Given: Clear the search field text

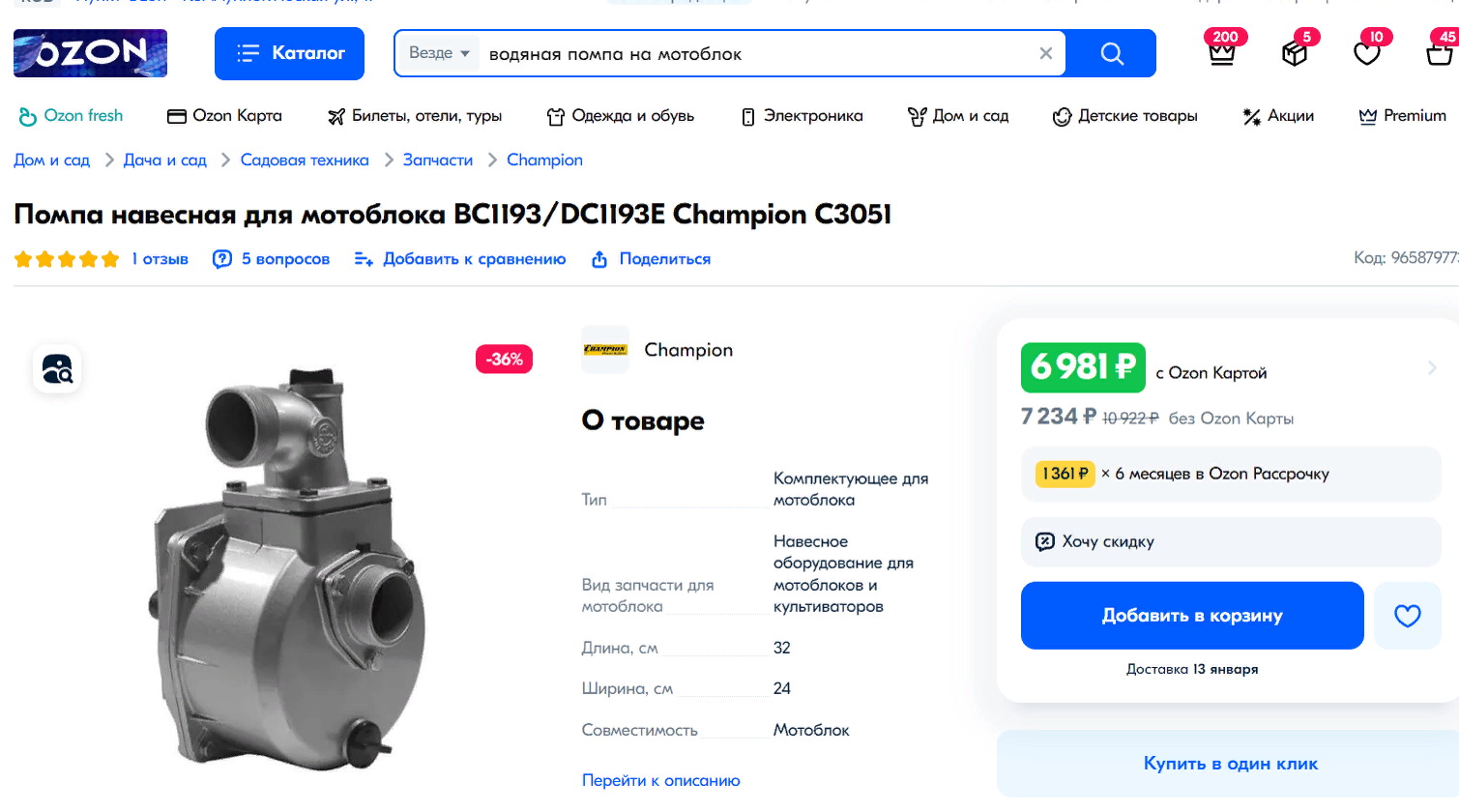Looking at the screenshot, I should point(1045,54).
